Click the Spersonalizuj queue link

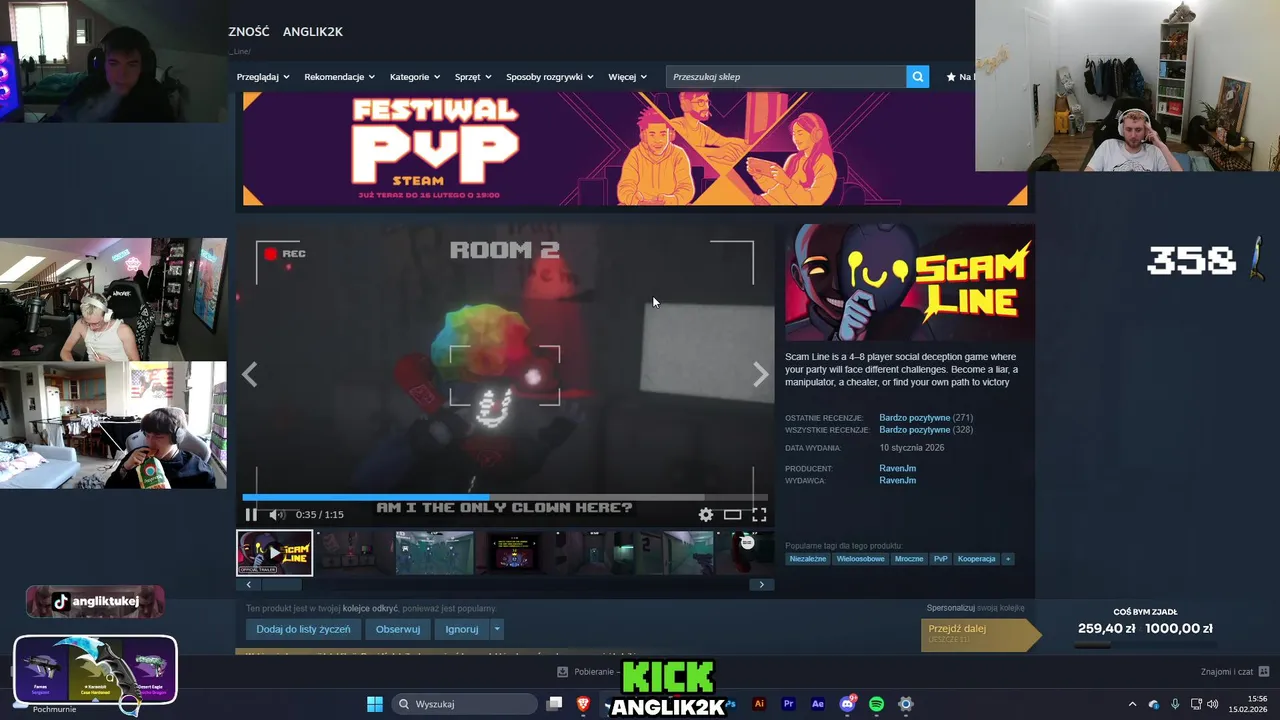click(949, 608)
